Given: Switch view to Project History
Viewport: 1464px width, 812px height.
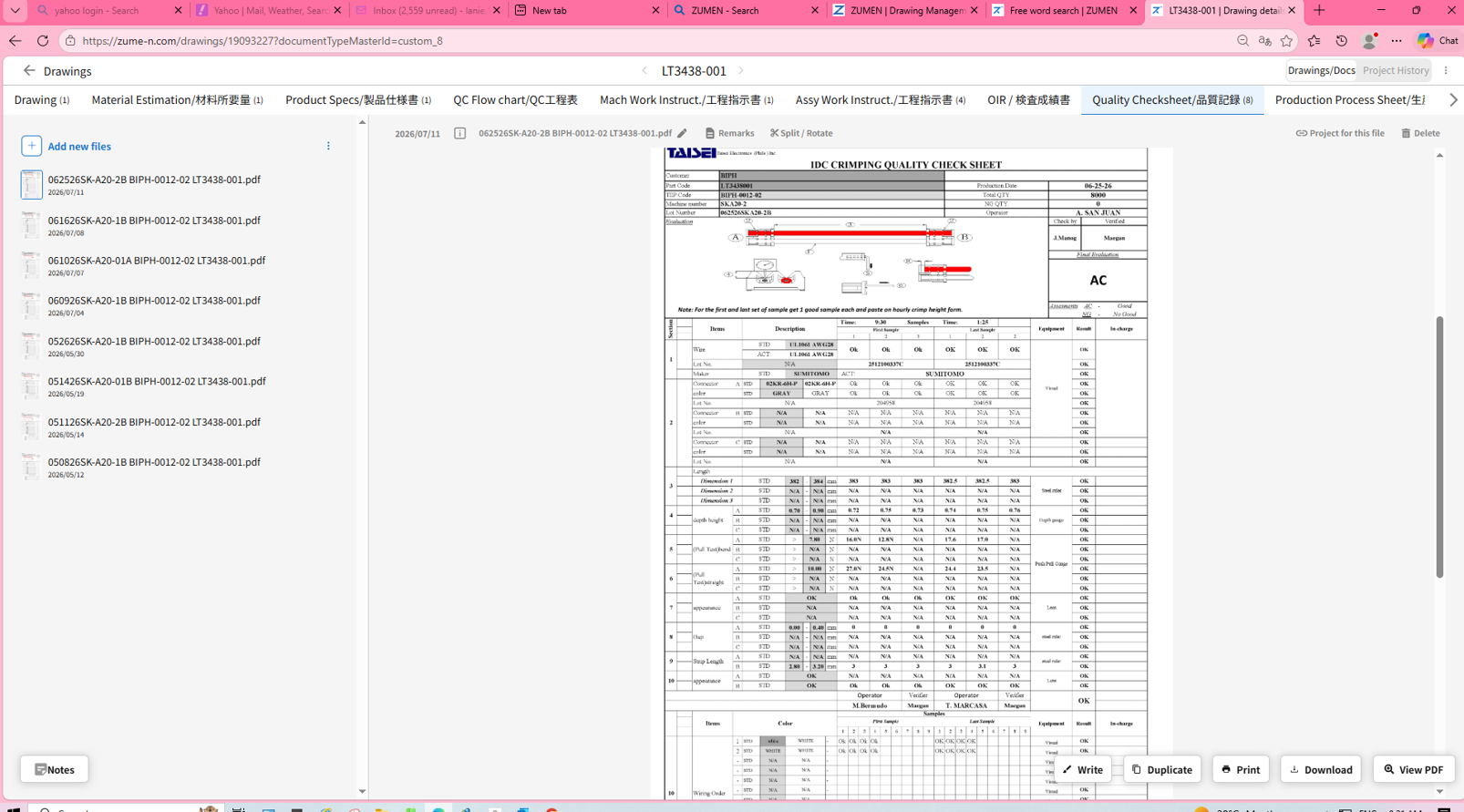Looking at the screenshot, I should (x=1396, y=71).
